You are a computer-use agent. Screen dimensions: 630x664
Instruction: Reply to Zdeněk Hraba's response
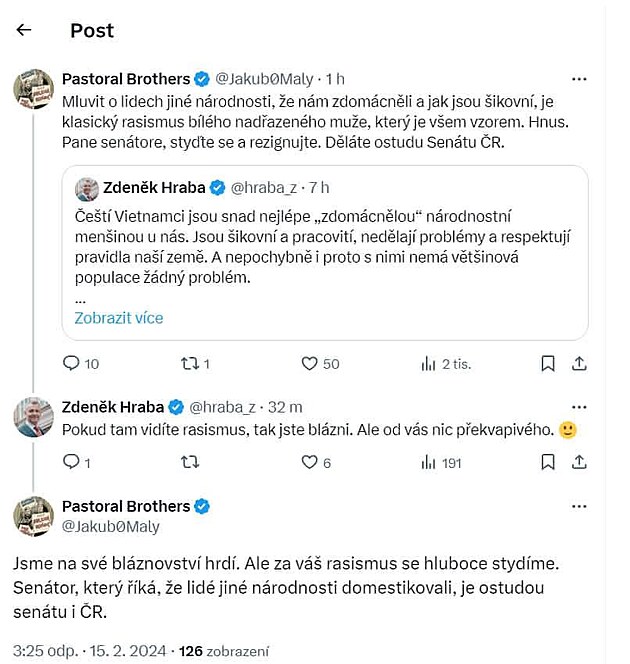[x=71, y=463]
